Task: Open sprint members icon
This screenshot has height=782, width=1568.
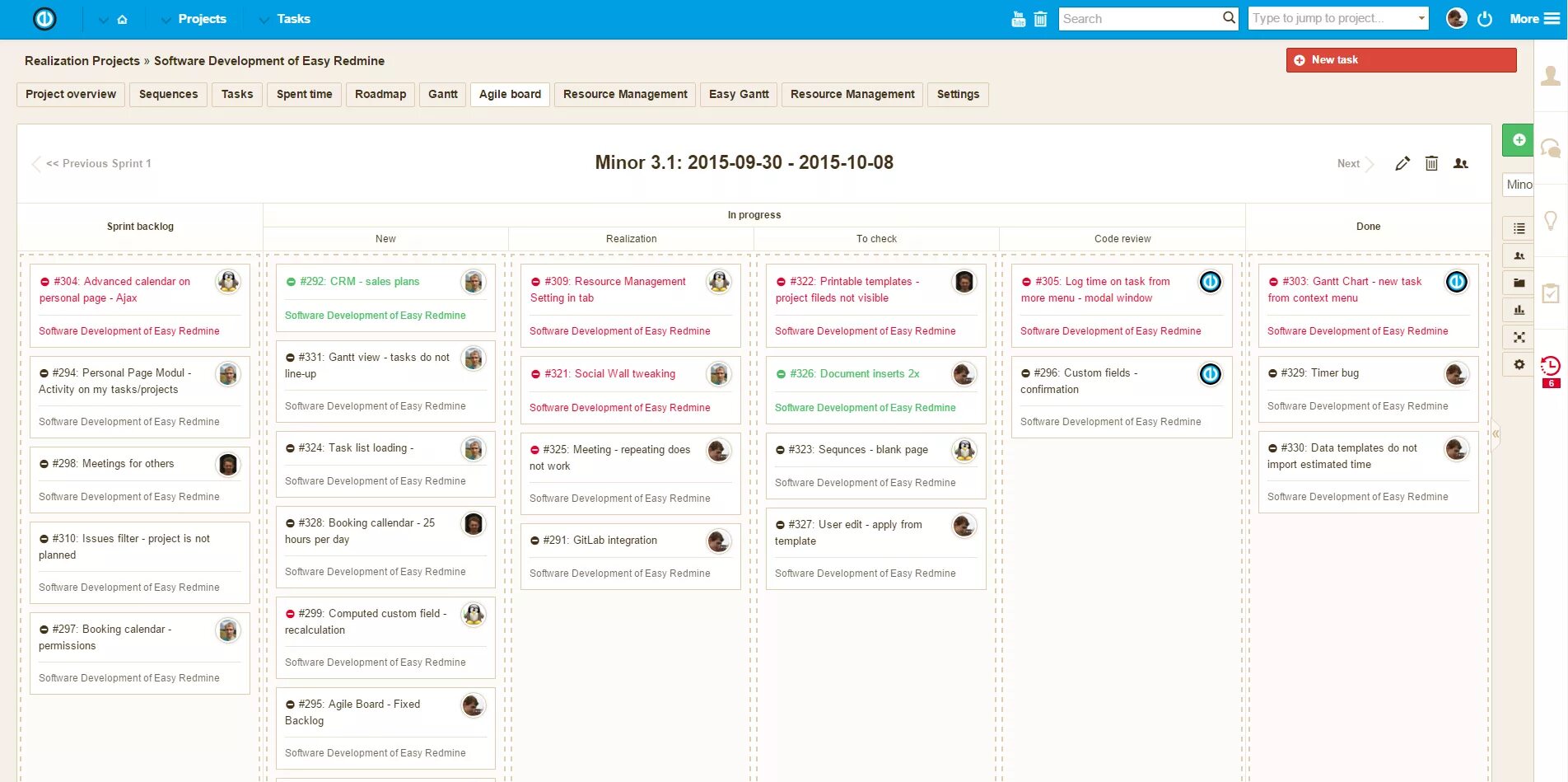Action: (x=1461, y=163)
